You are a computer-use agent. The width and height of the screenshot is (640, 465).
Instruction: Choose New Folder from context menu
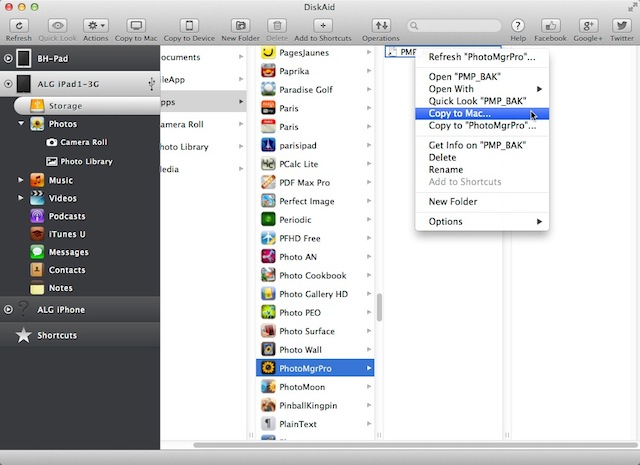(x=482, y=201)
